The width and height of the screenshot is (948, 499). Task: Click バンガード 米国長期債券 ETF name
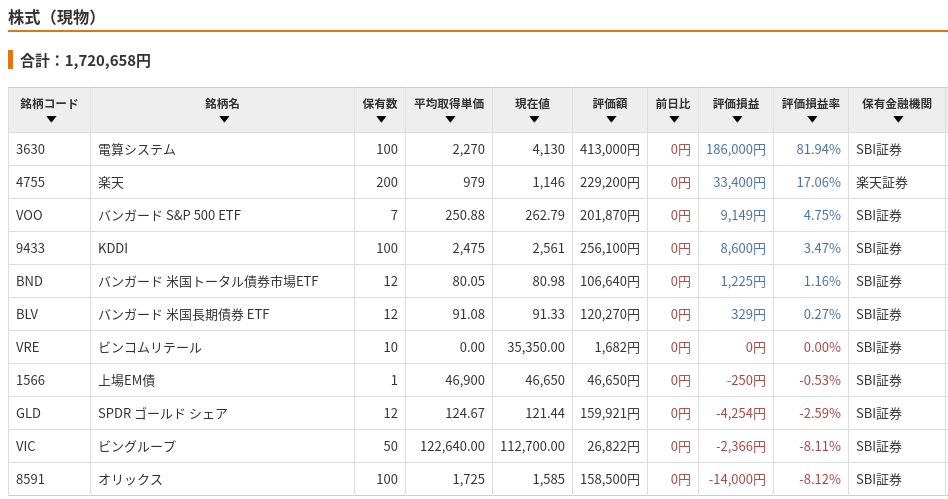(184, 314)
